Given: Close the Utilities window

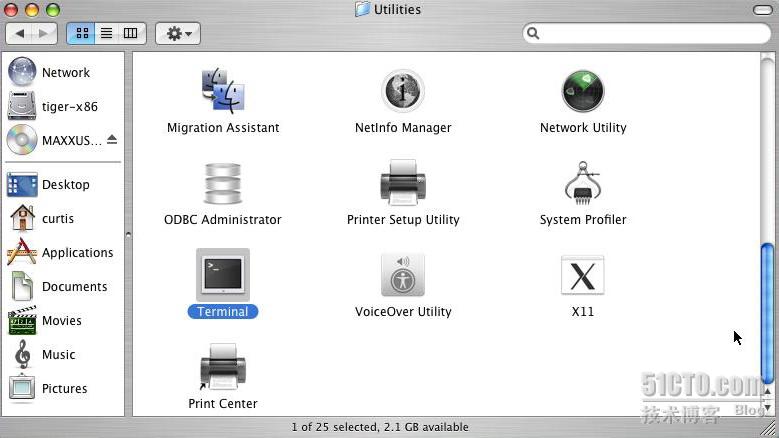Looking at the screenshot, I should pos(11,9).
